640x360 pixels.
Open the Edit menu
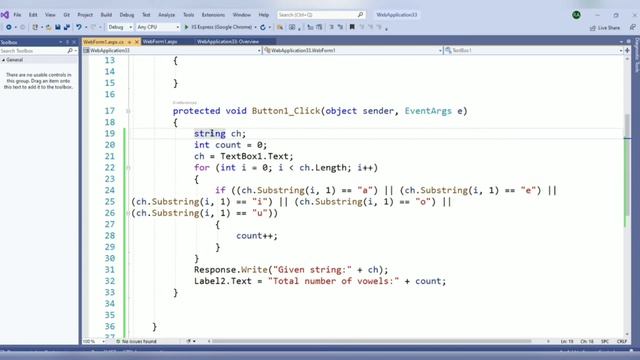(33, 15)
